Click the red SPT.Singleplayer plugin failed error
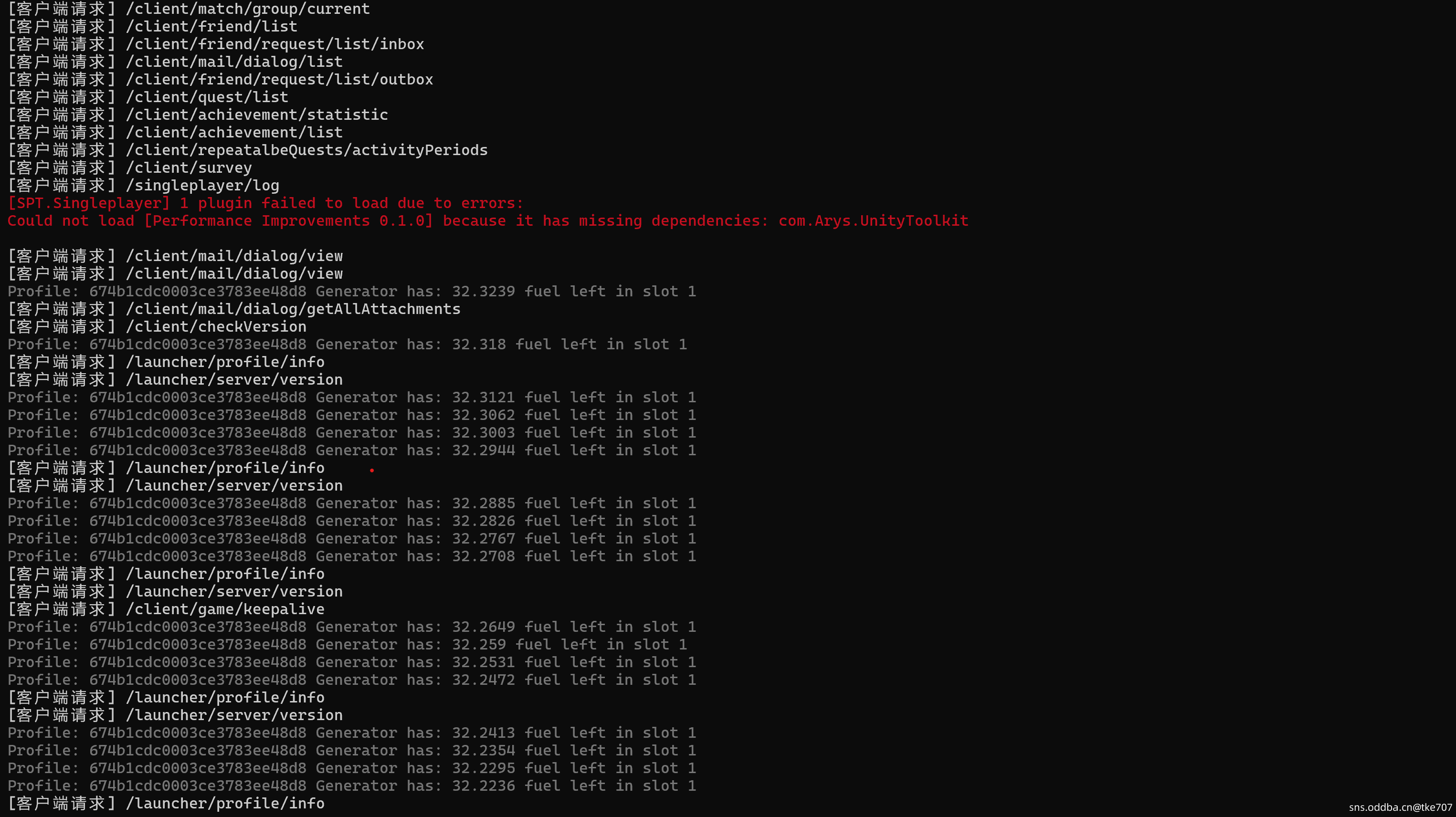1456x817 pixels. 265,203
